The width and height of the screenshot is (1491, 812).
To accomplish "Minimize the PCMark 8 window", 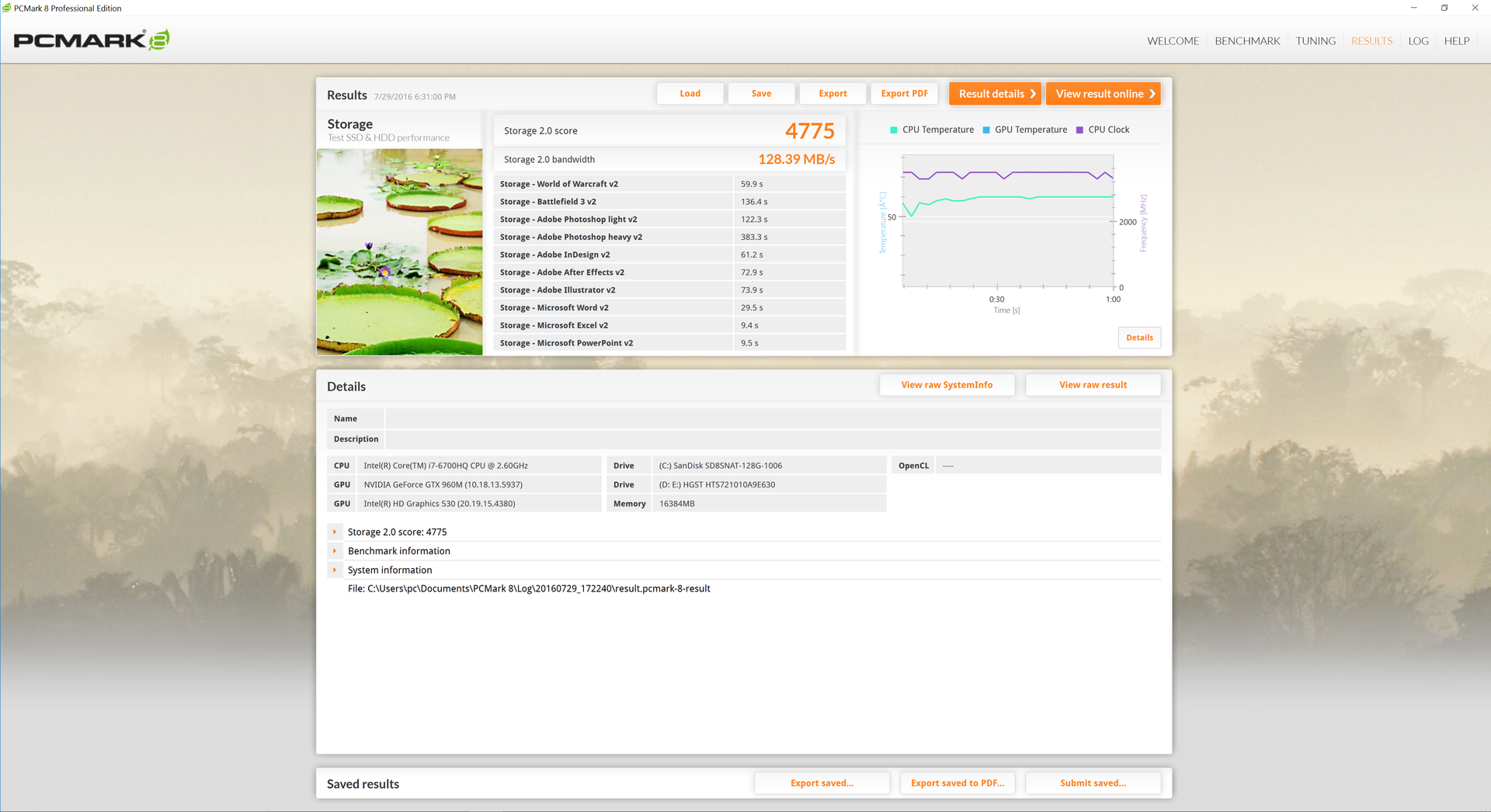I will point(1413,8).
